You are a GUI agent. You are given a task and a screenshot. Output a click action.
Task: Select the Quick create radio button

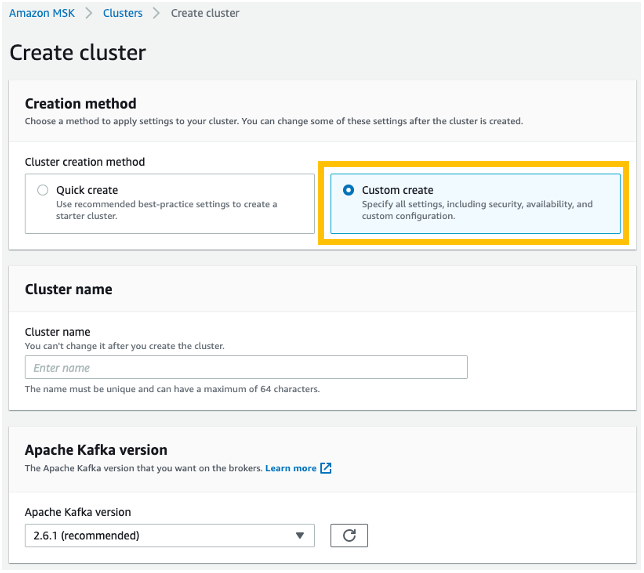coord(43,190)
